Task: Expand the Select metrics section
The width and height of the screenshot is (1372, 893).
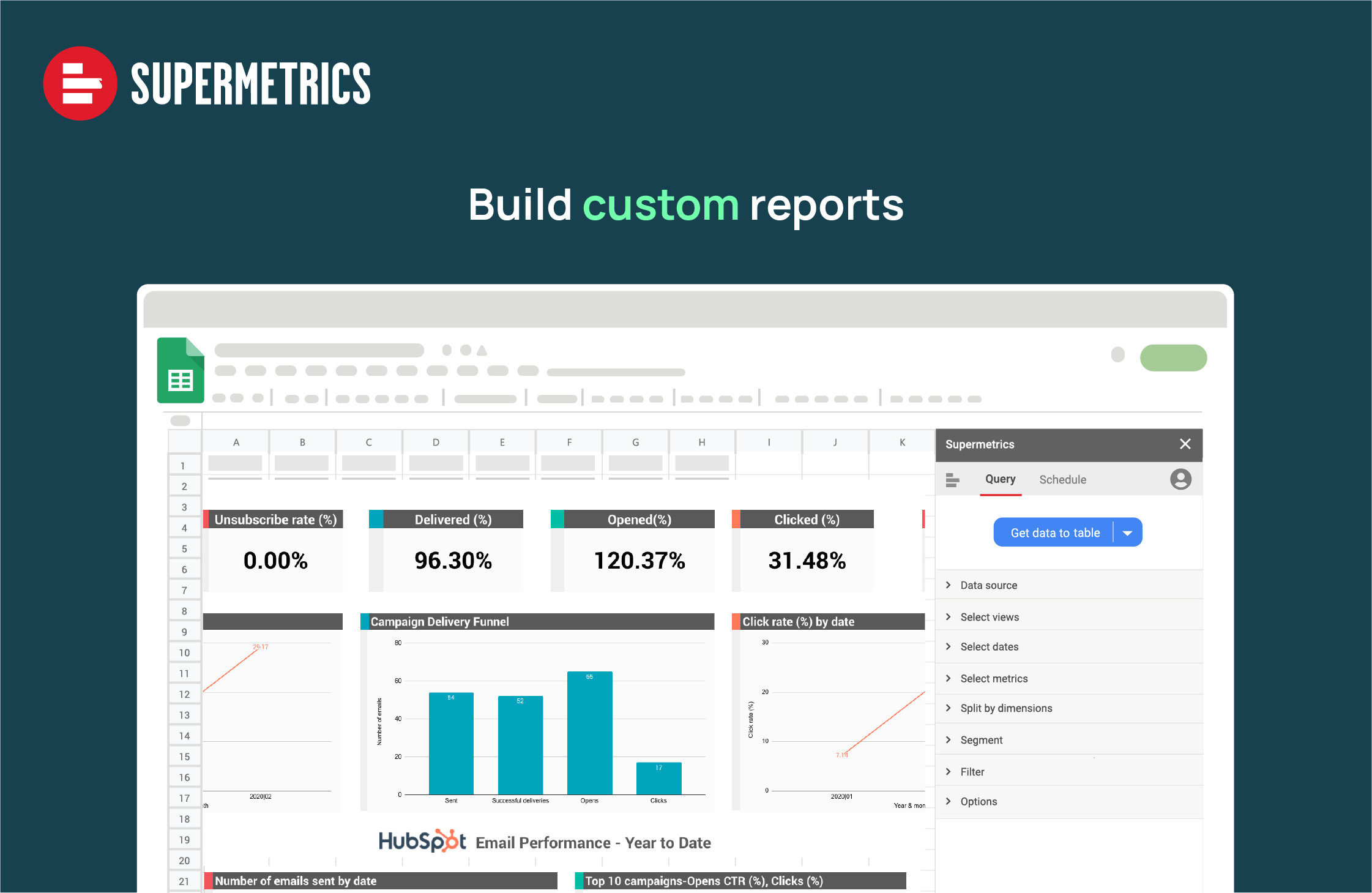Action: pos(993,678)
